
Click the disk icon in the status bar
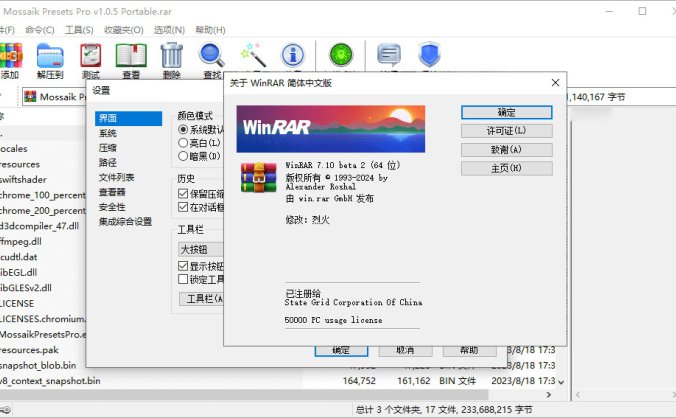(x=6, y=409)
